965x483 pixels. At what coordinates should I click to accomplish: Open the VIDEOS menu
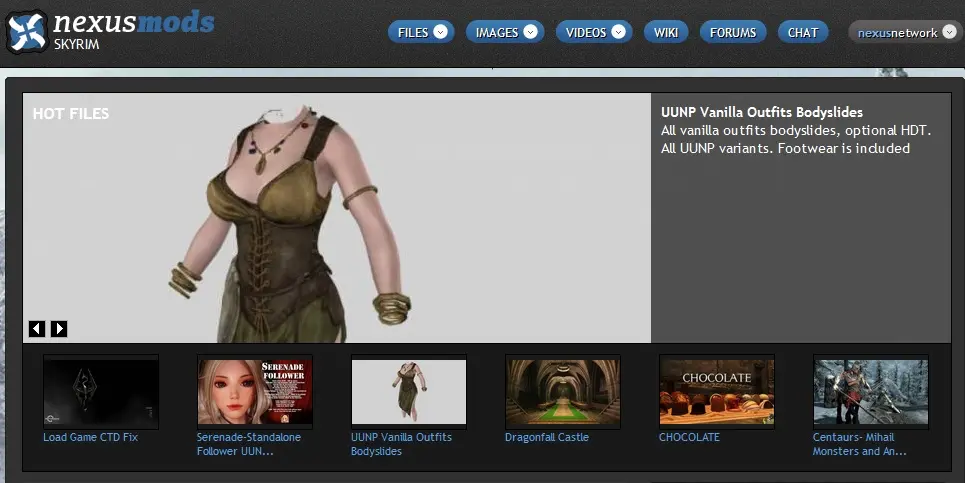coord(594,32)
